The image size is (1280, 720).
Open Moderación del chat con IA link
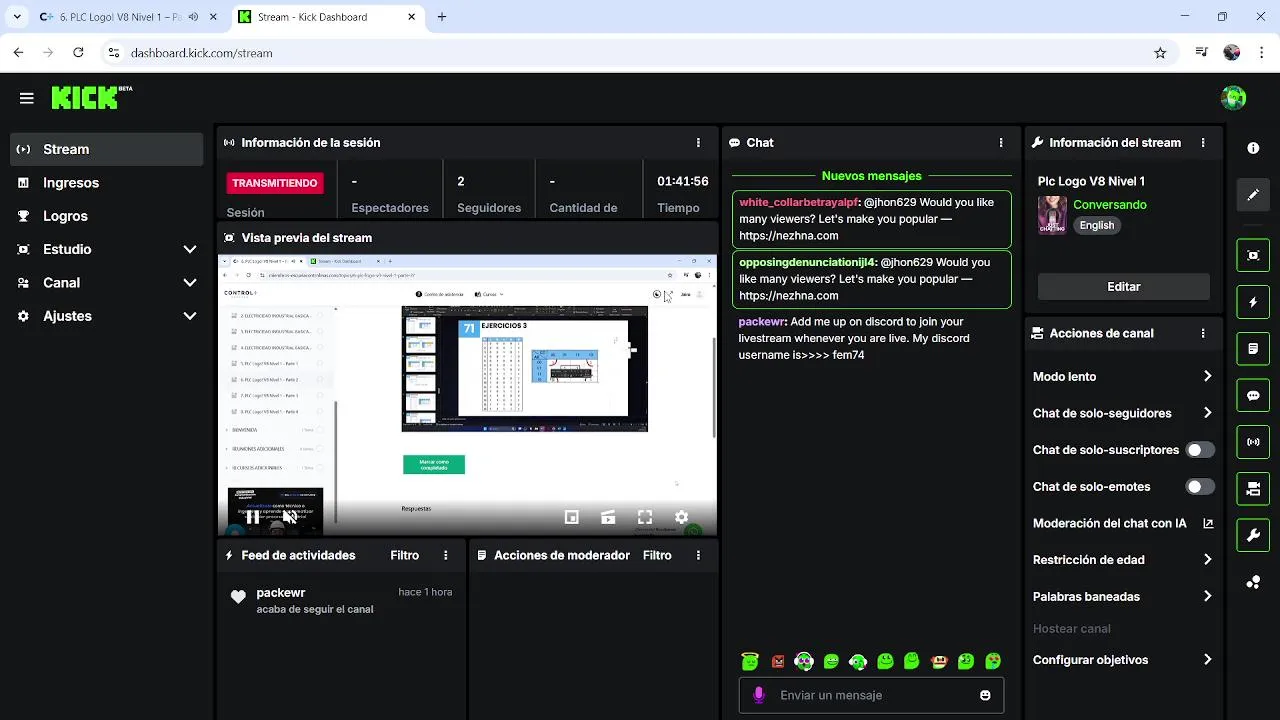tap(1123, 523)
